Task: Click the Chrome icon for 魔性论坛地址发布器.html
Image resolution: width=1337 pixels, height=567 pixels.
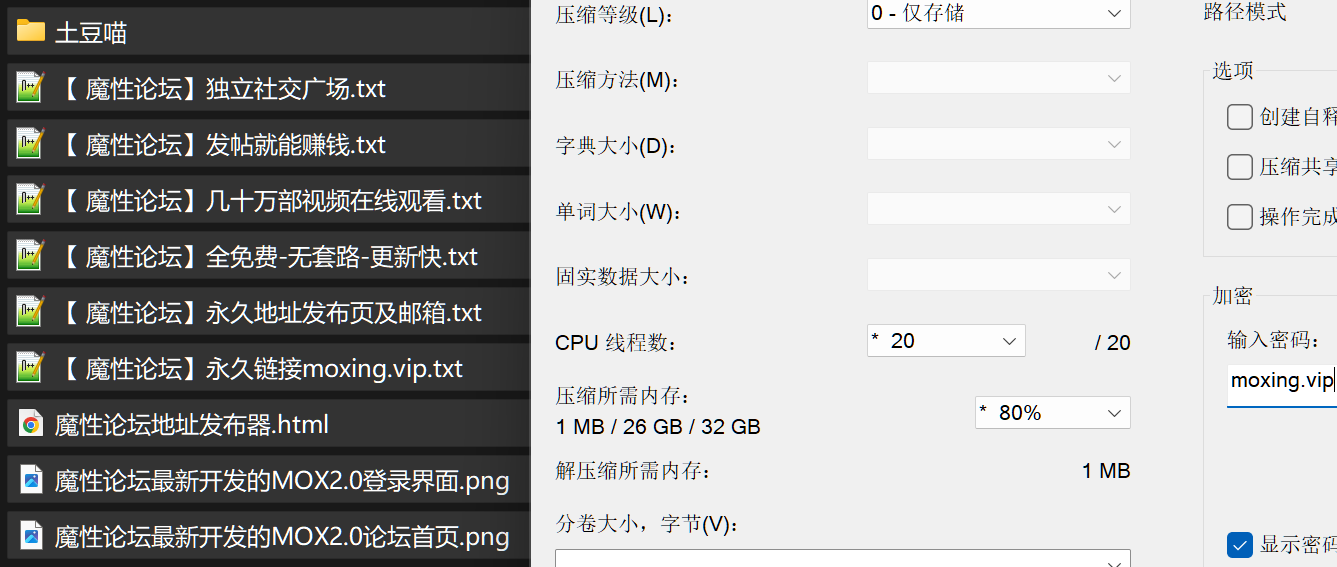Action: pyautogui.click(x=31, y=424)
